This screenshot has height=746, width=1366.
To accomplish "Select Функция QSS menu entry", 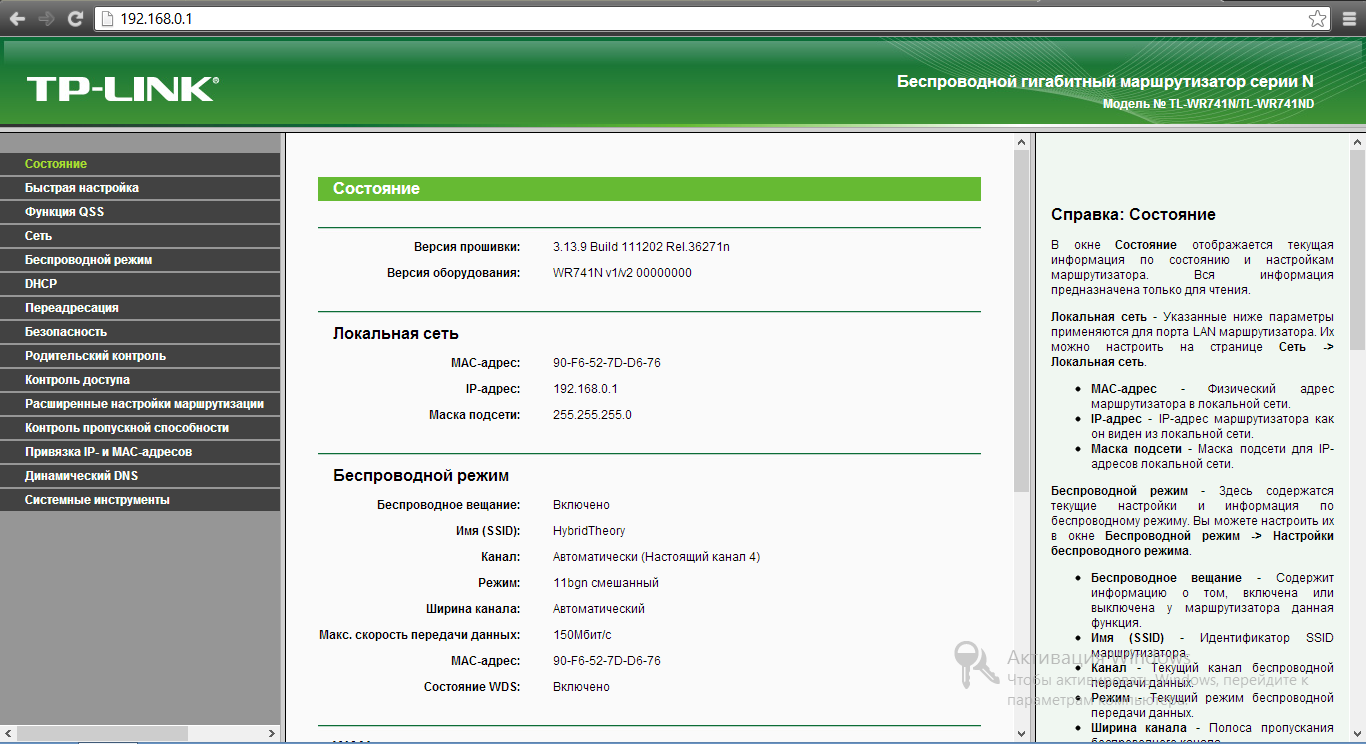I will pyautogui.click(x=140, y=212).
